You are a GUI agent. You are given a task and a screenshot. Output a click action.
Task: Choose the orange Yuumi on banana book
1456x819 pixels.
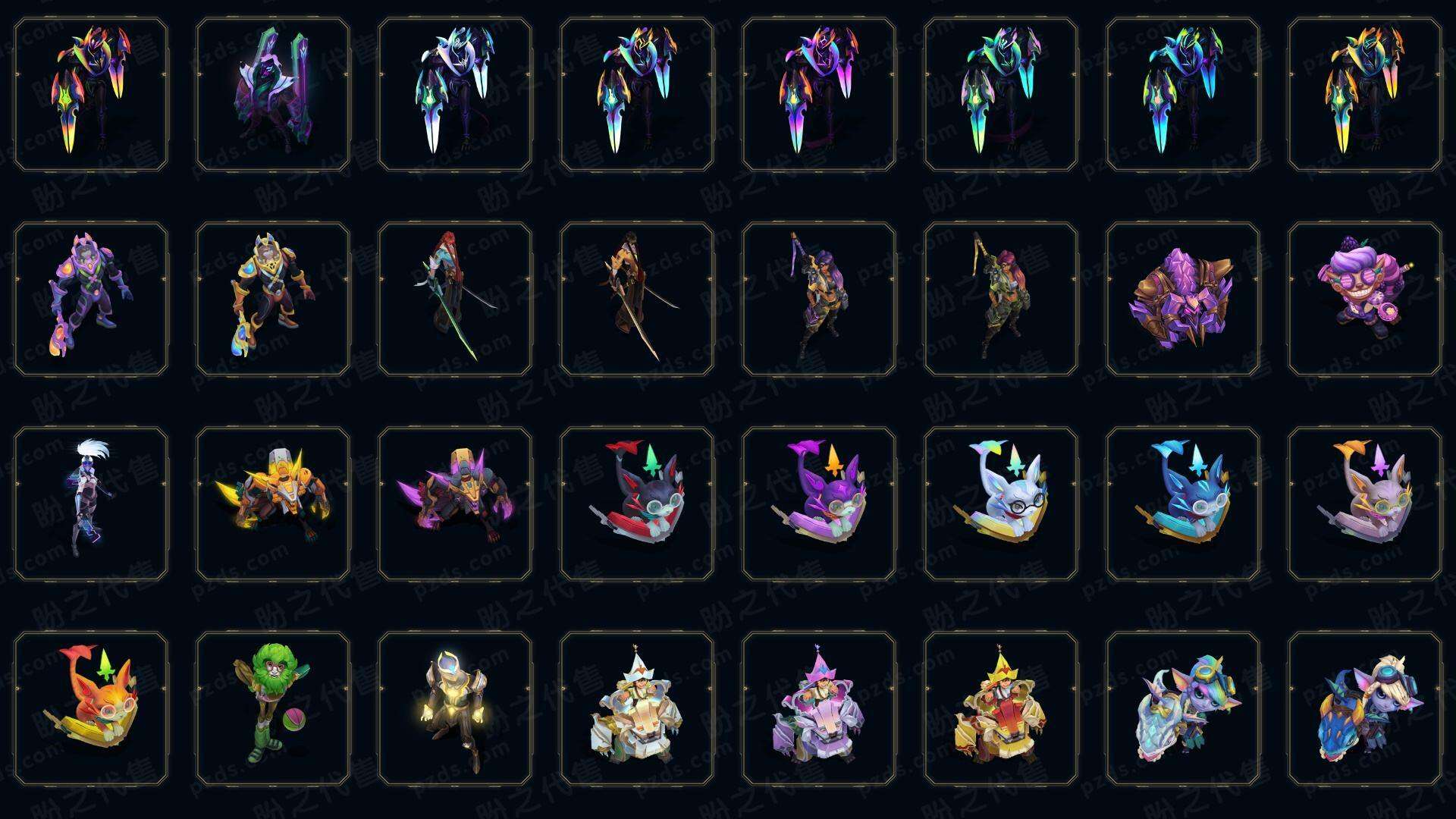[91, 708]
